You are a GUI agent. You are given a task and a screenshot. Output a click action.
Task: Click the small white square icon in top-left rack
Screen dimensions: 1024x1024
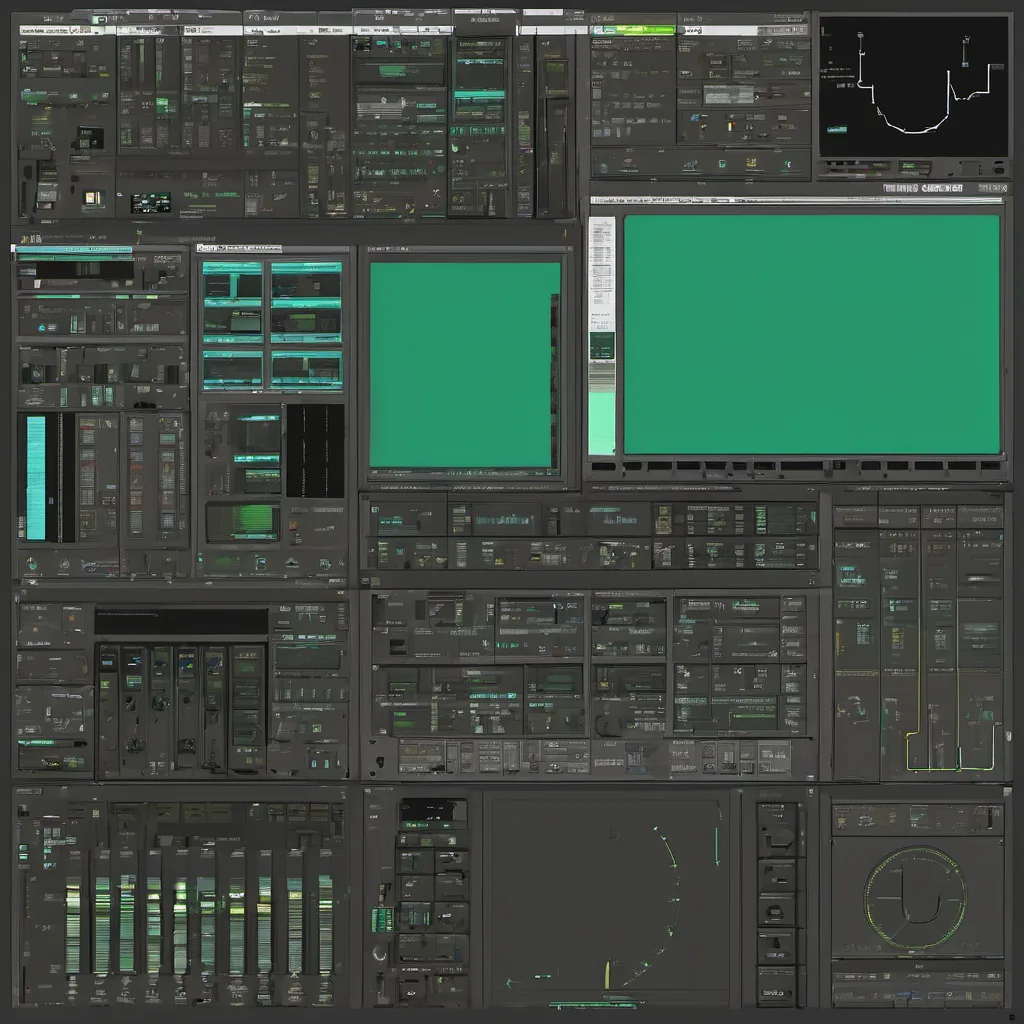89,197
